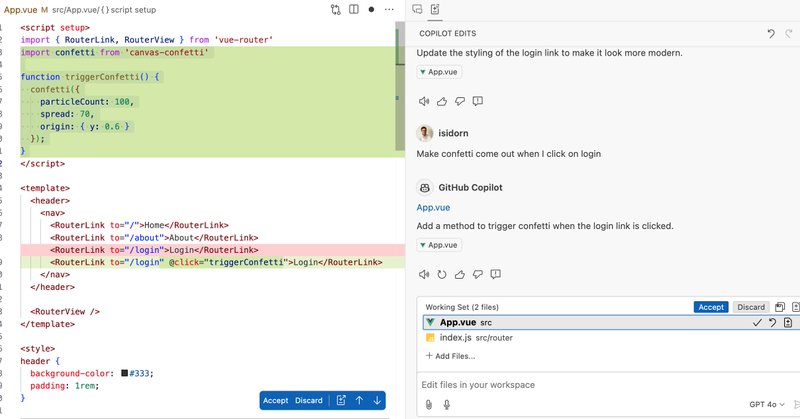Redo last edit in Copilot Edits header
Image resolution: width=800 pixels, height=419 pixels.
tap(789, 34)
